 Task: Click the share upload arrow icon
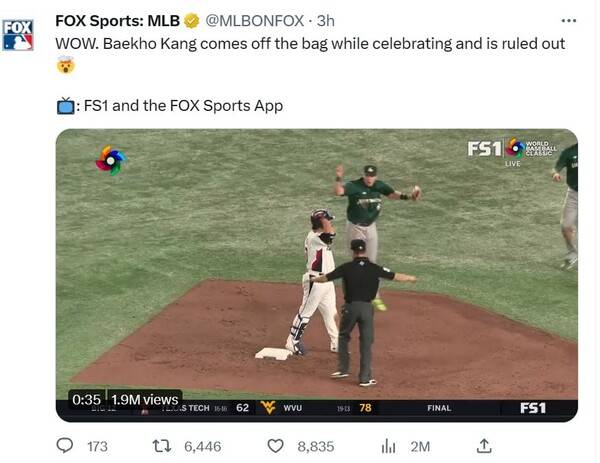click(x=483, y=445)
